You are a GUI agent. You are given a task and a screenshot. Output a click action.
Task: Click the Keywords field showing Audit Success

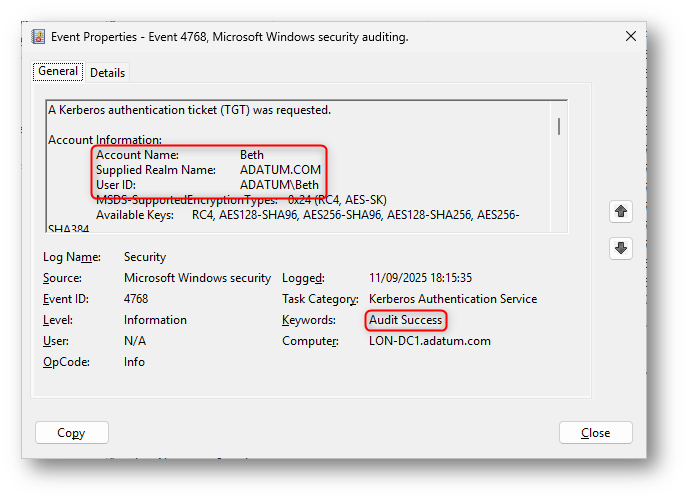(x=405, y=320)
